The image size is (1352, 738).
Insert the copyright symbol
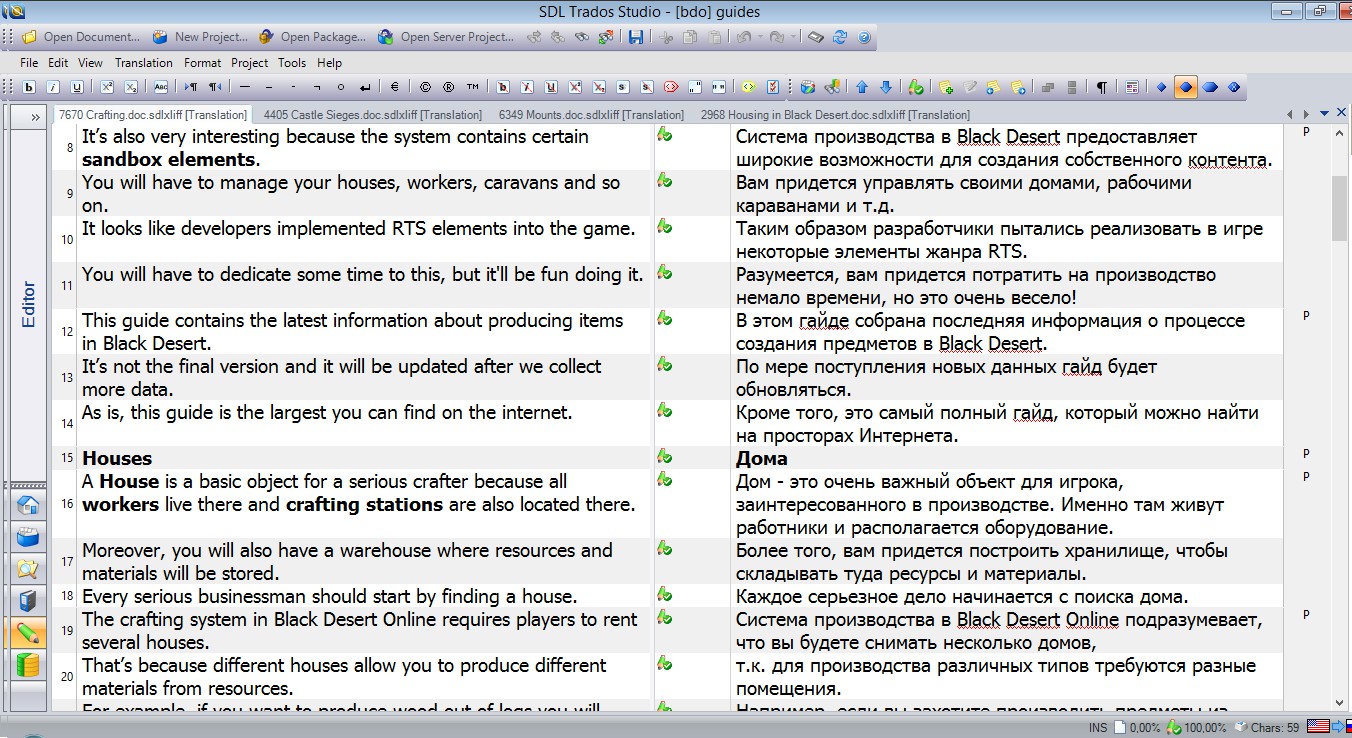pos(425,87)
